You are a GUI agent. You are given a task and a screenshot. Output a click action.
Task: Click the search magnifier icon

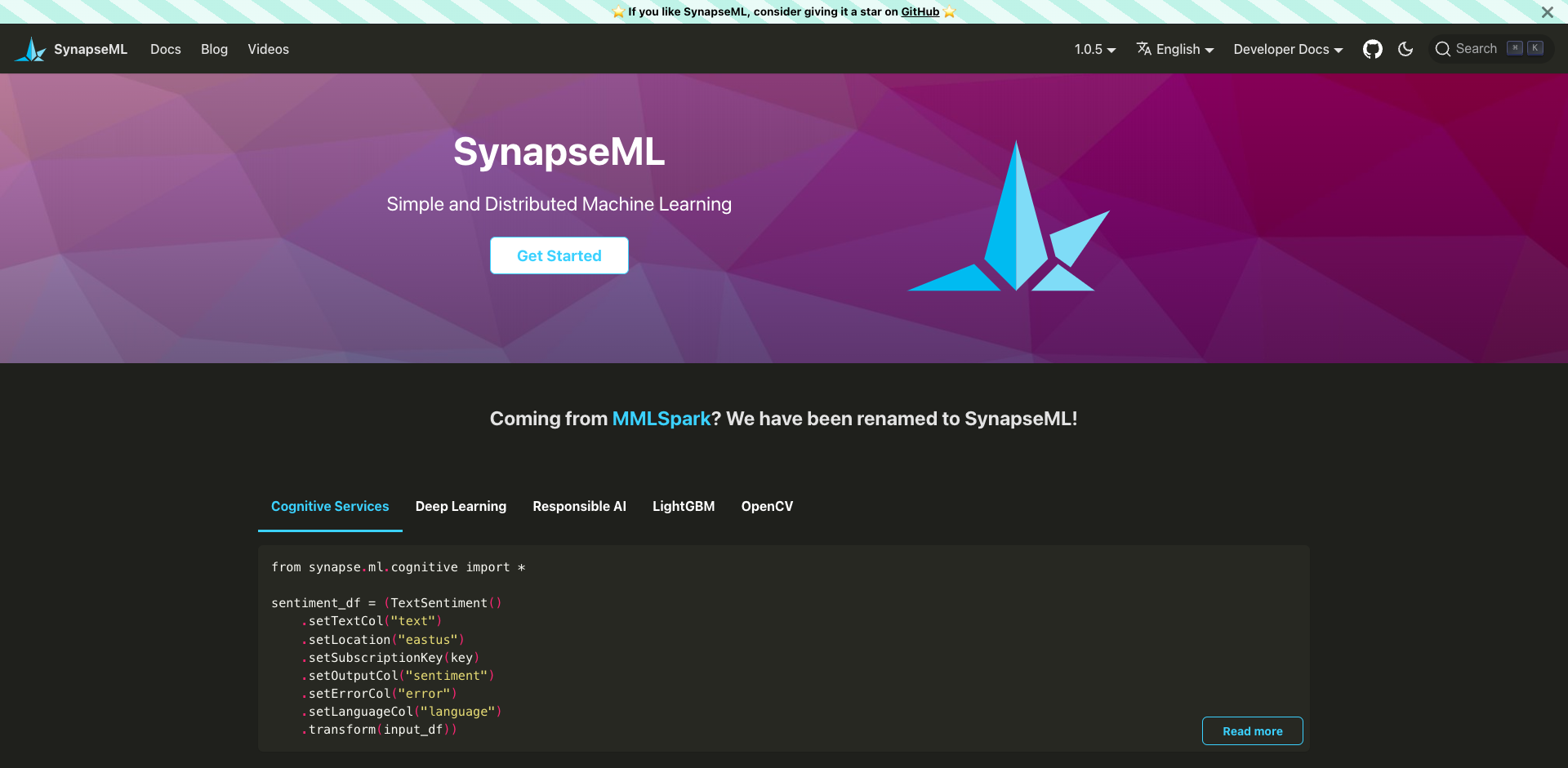(x=1443, y=49)
